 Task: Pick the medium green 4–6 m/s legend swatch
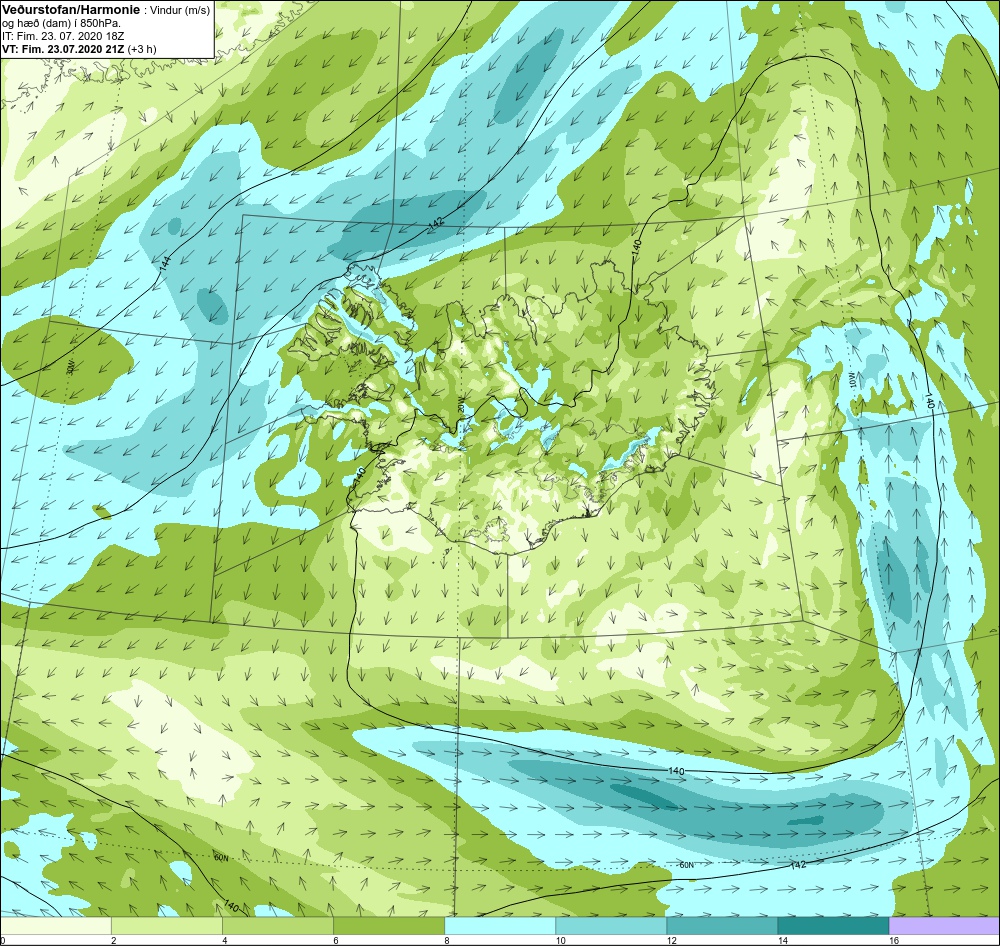(278, 926)
